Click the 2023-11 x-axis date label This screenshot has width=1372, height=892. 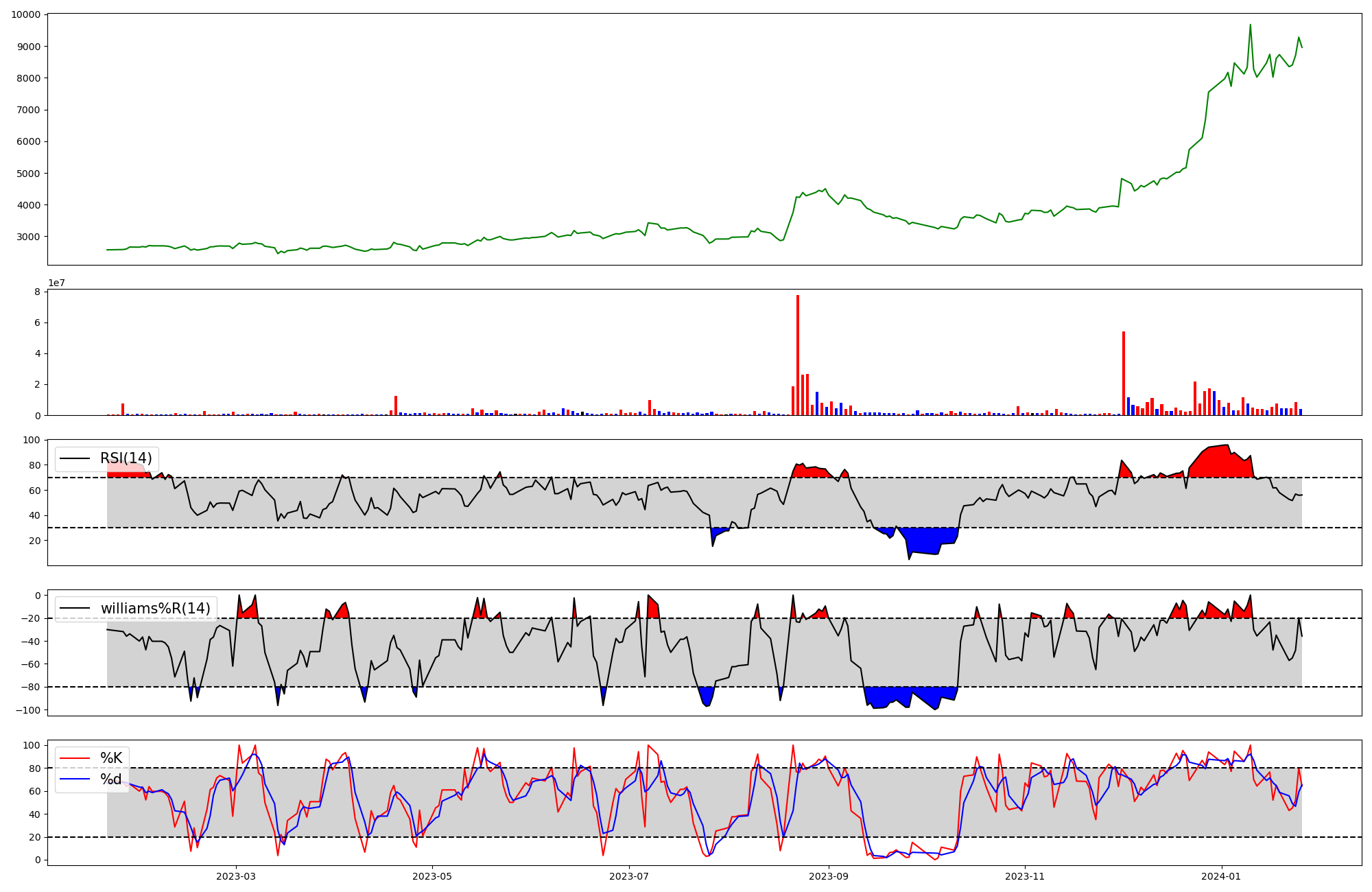(x=1025, y=876)
